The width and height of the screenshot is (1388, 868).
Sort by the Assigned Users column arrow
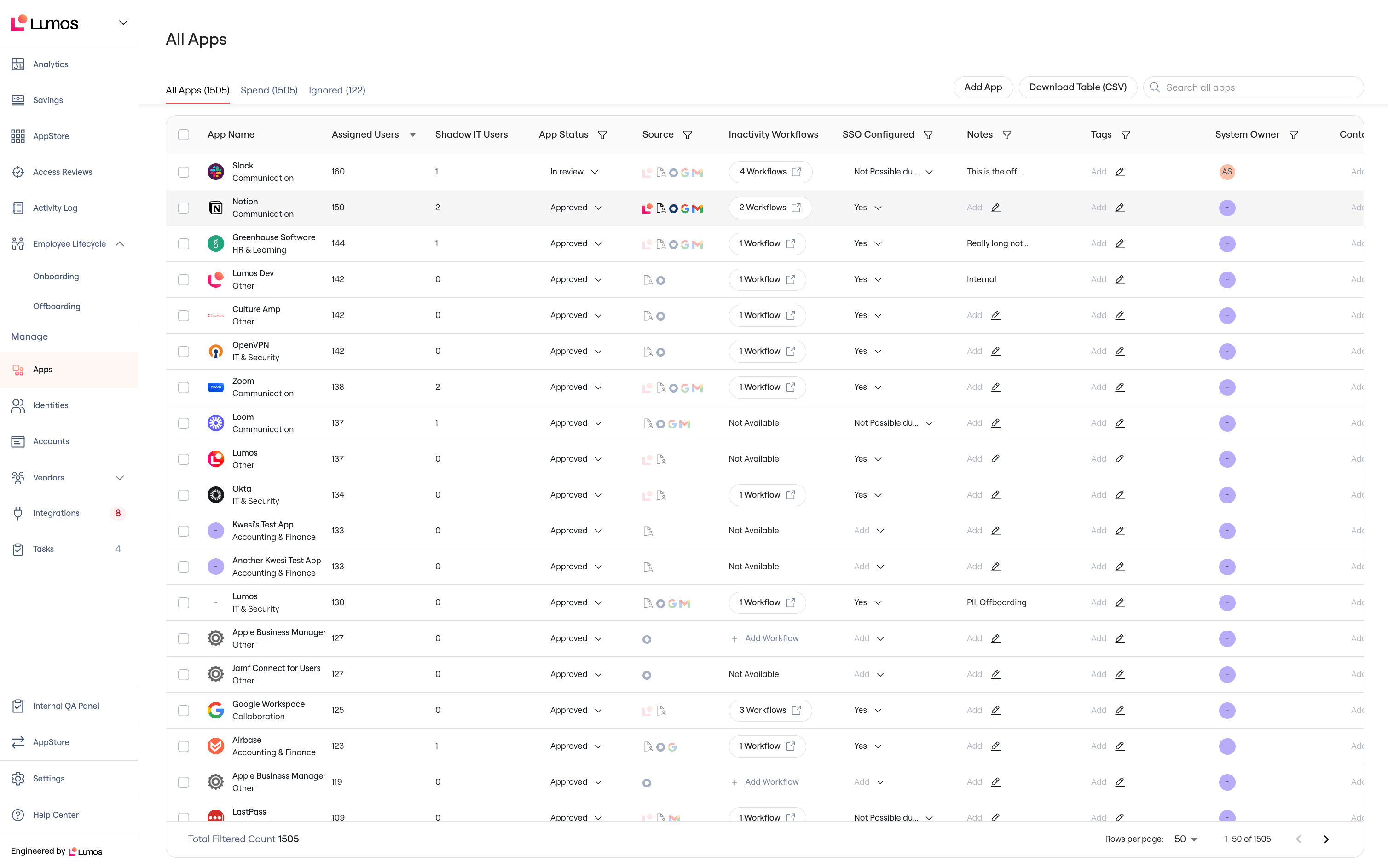click(413, 135)
